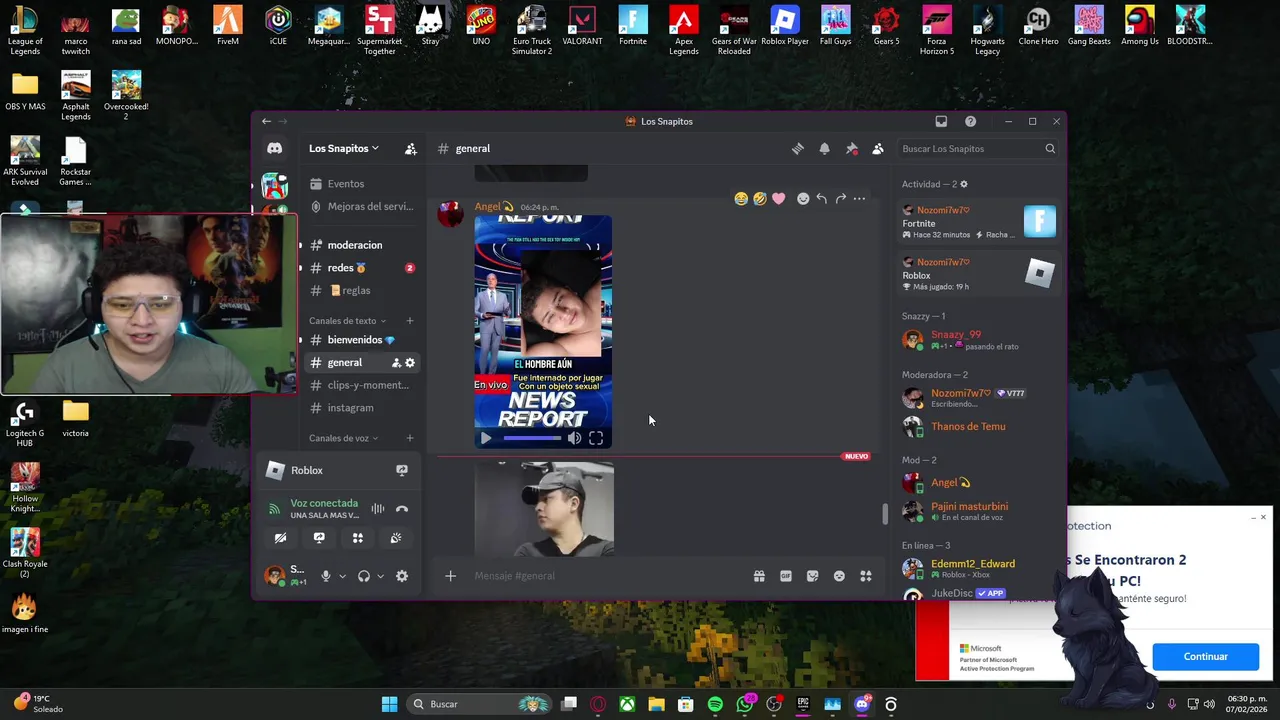Open sticker picker in message bar
Image resolution: width=1280 pixels, height=720 pixels.
(x=812, y=576)
